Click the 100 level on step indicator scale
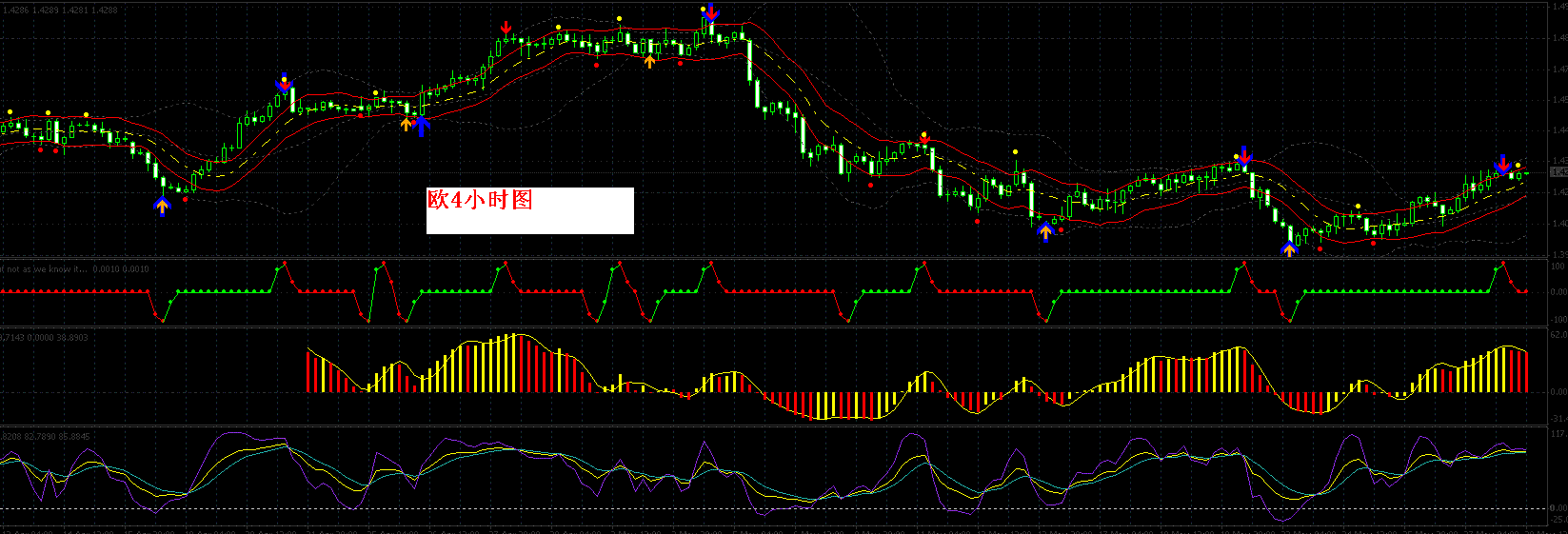Screen dimensions: 1568x534 [1558, 267]
